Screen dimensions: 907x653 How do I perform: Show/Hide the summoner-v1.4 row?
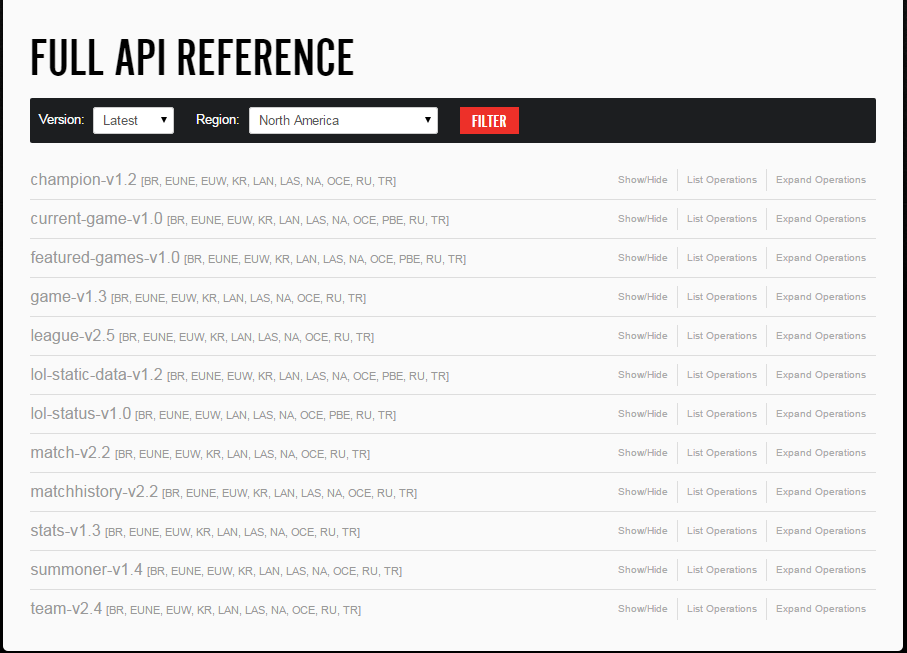[x=643, y=570]
